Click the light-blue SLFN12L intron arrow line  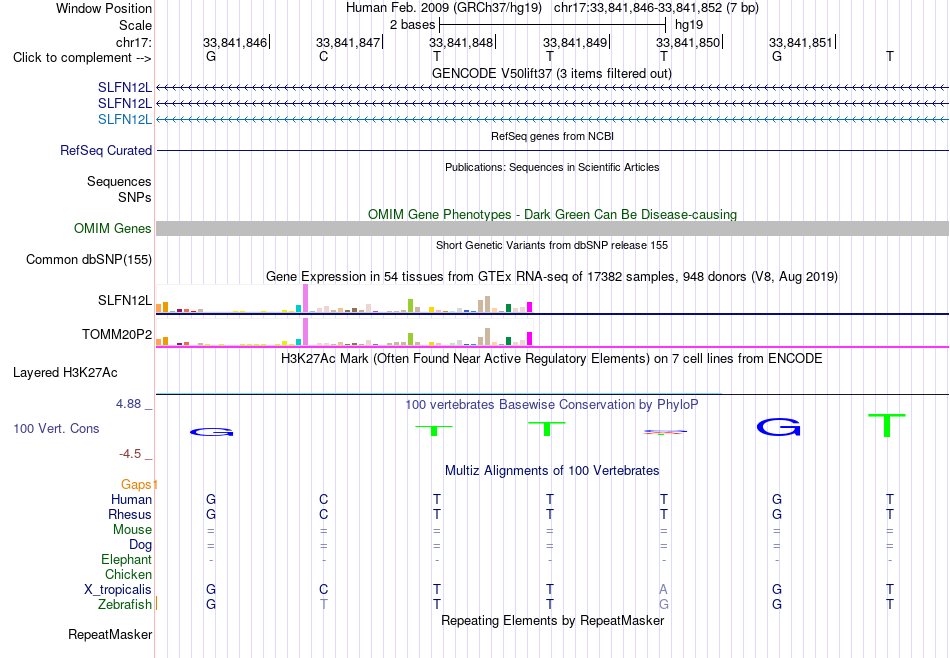[552, 119]
